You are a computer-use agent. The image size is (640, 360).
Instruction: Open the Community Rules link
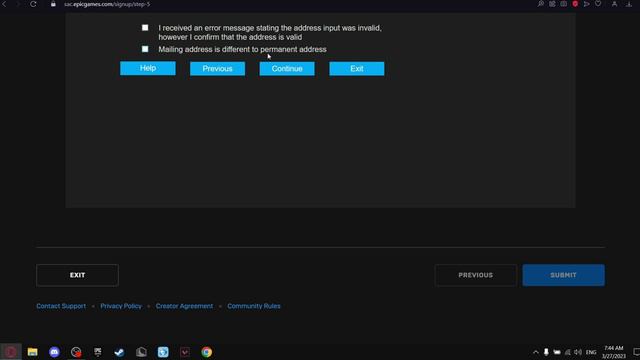(254, 306)
